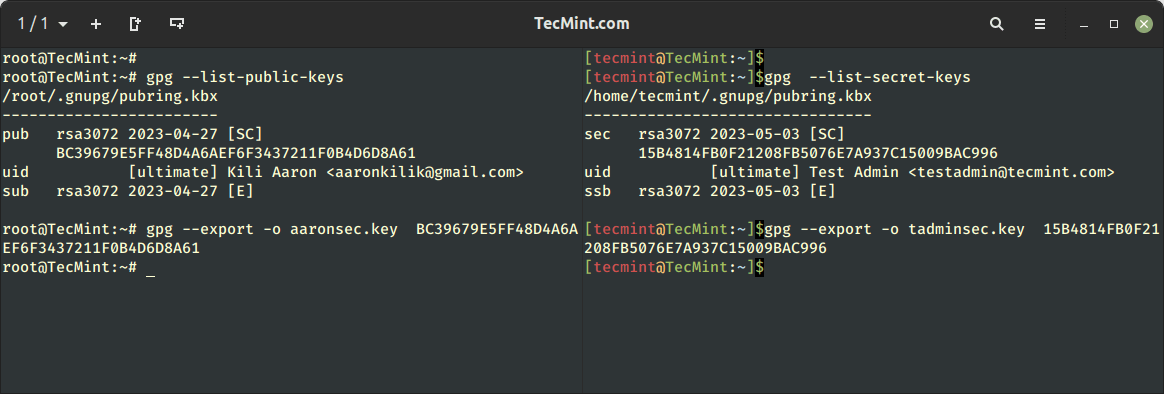The height and width of the screenshot is (394, 1164).
Task: Focus the left root terminal cursor prompt
Action: point(151,268)
